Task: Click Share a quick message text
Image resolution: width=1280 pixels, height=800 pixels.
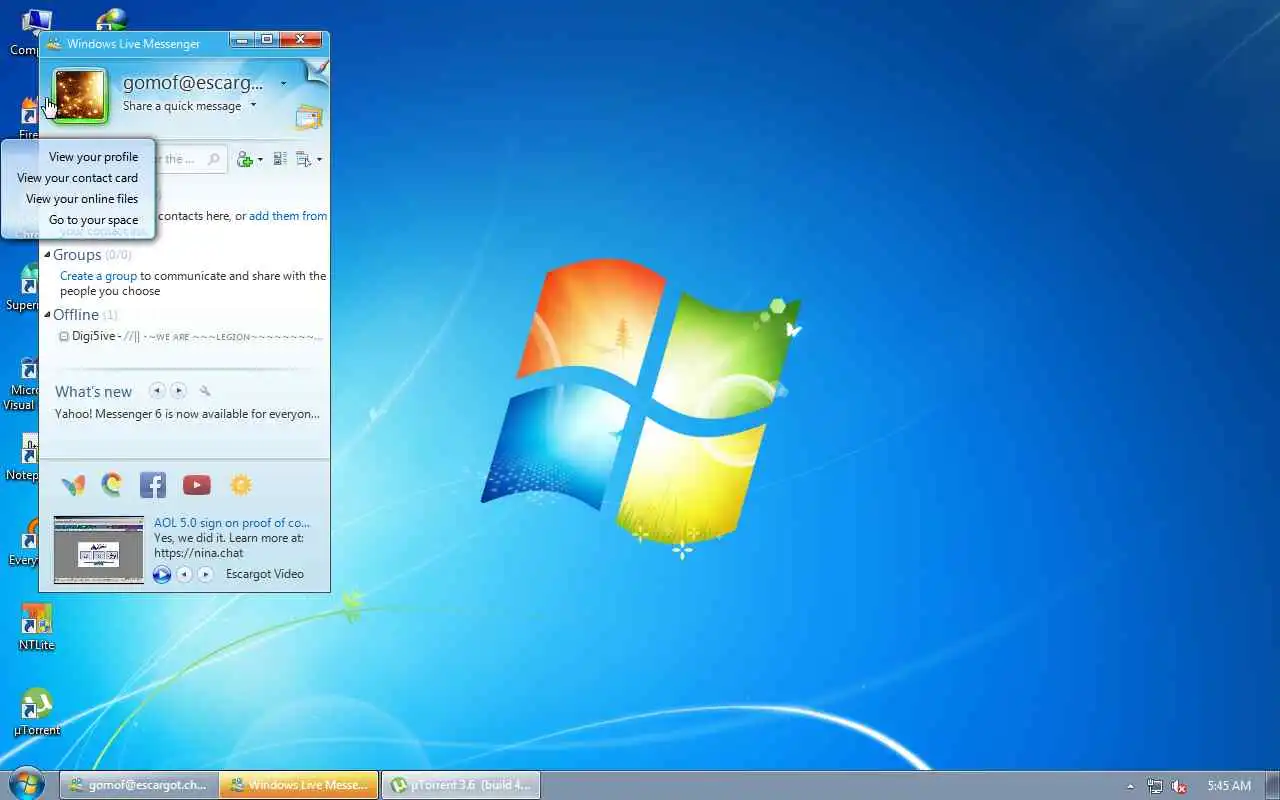Action: click(x=182, y=106)
